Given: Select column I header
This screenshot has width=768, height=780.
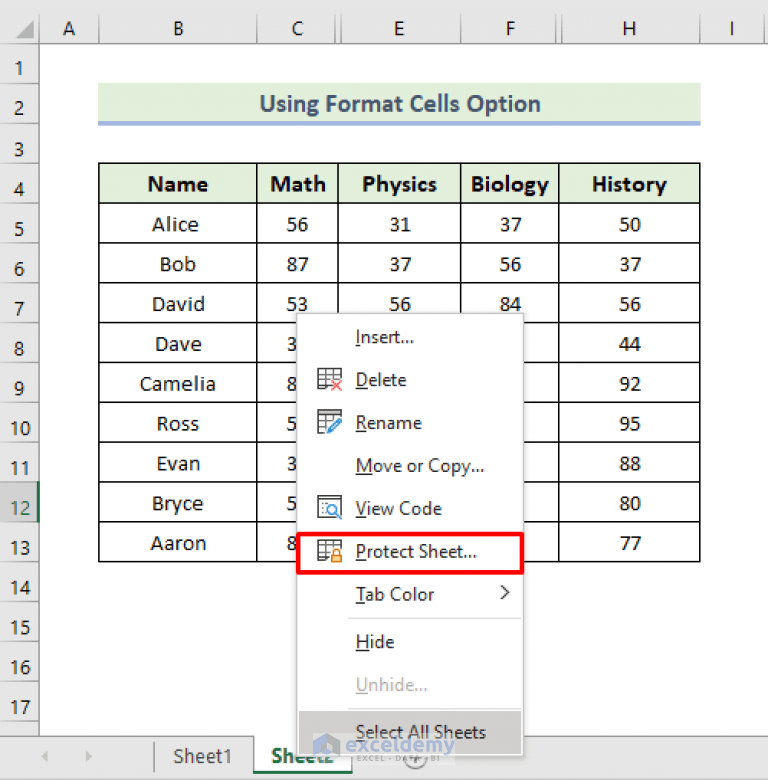Looking at the screenshot, I should coord(731,29).
